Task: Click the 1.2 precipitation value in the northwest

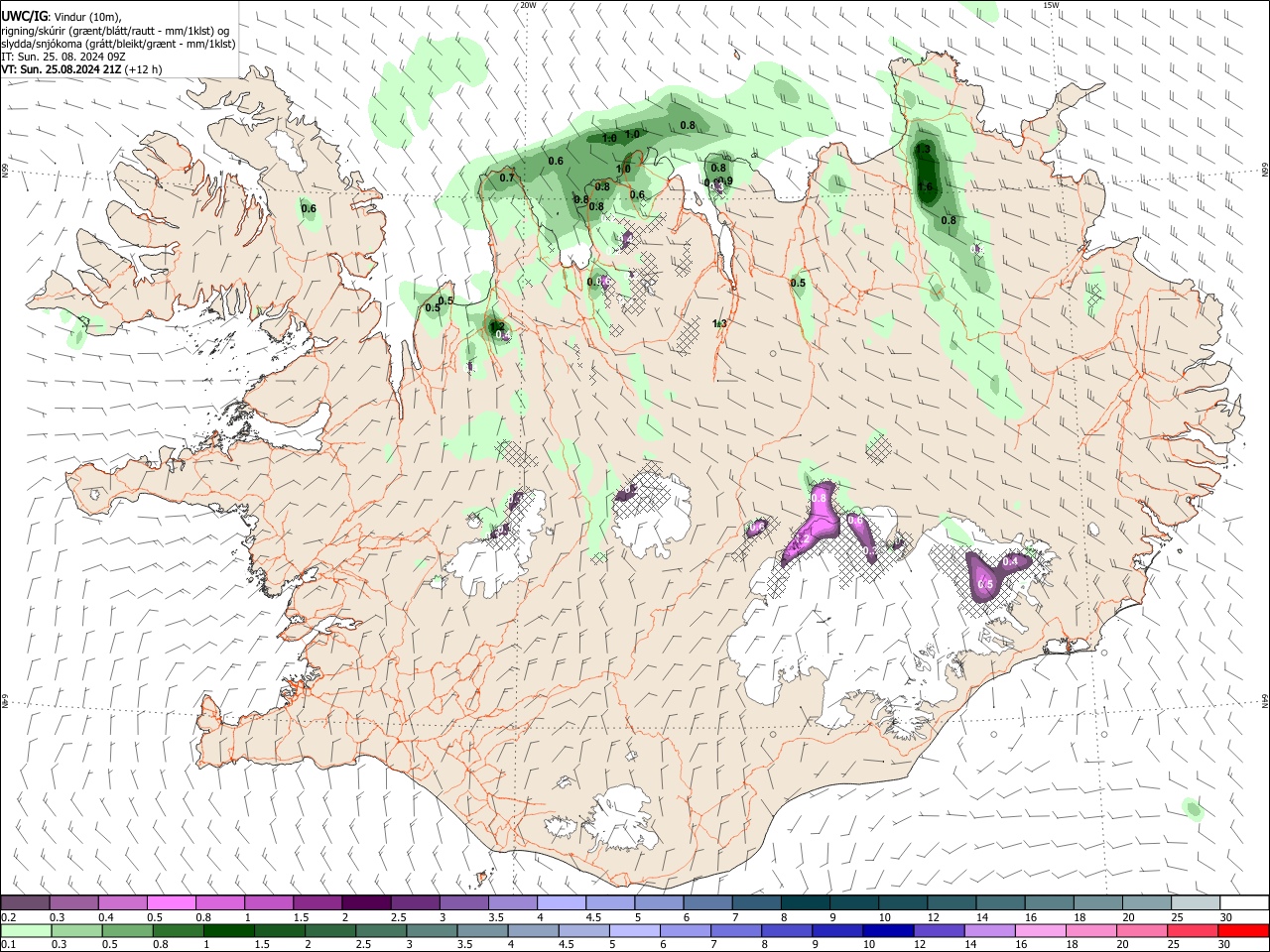Action: tap(497, 325)
